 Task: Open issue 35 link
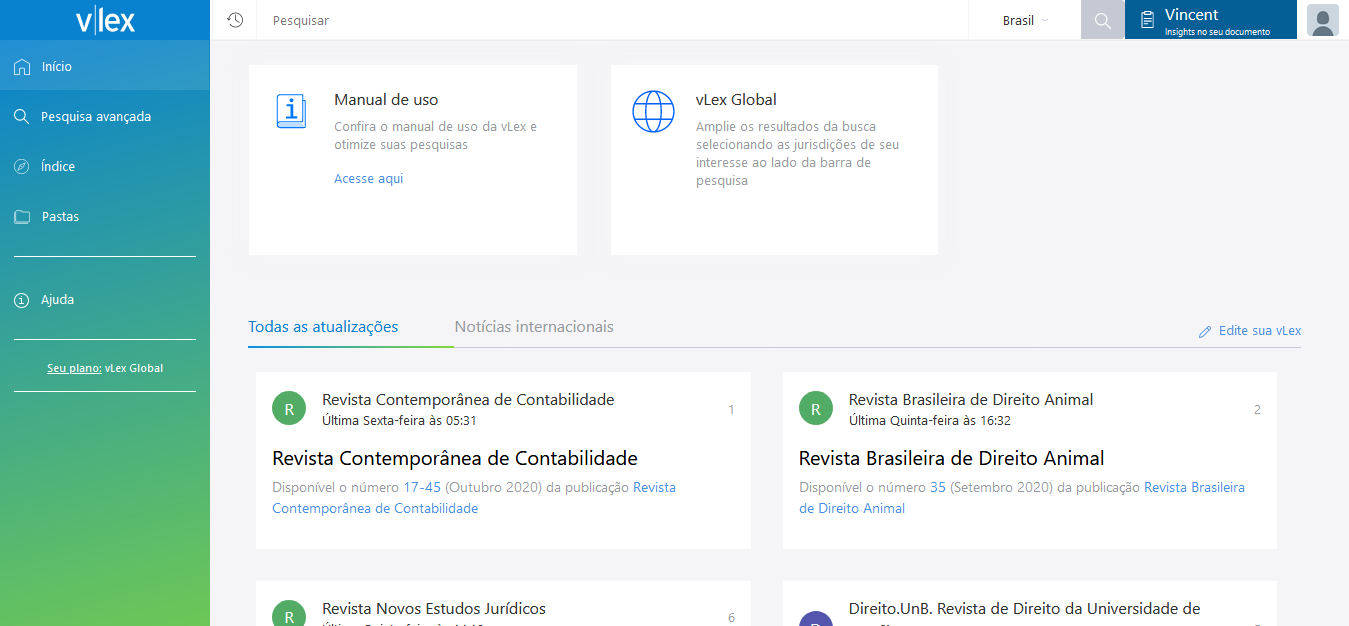[938, 488]
